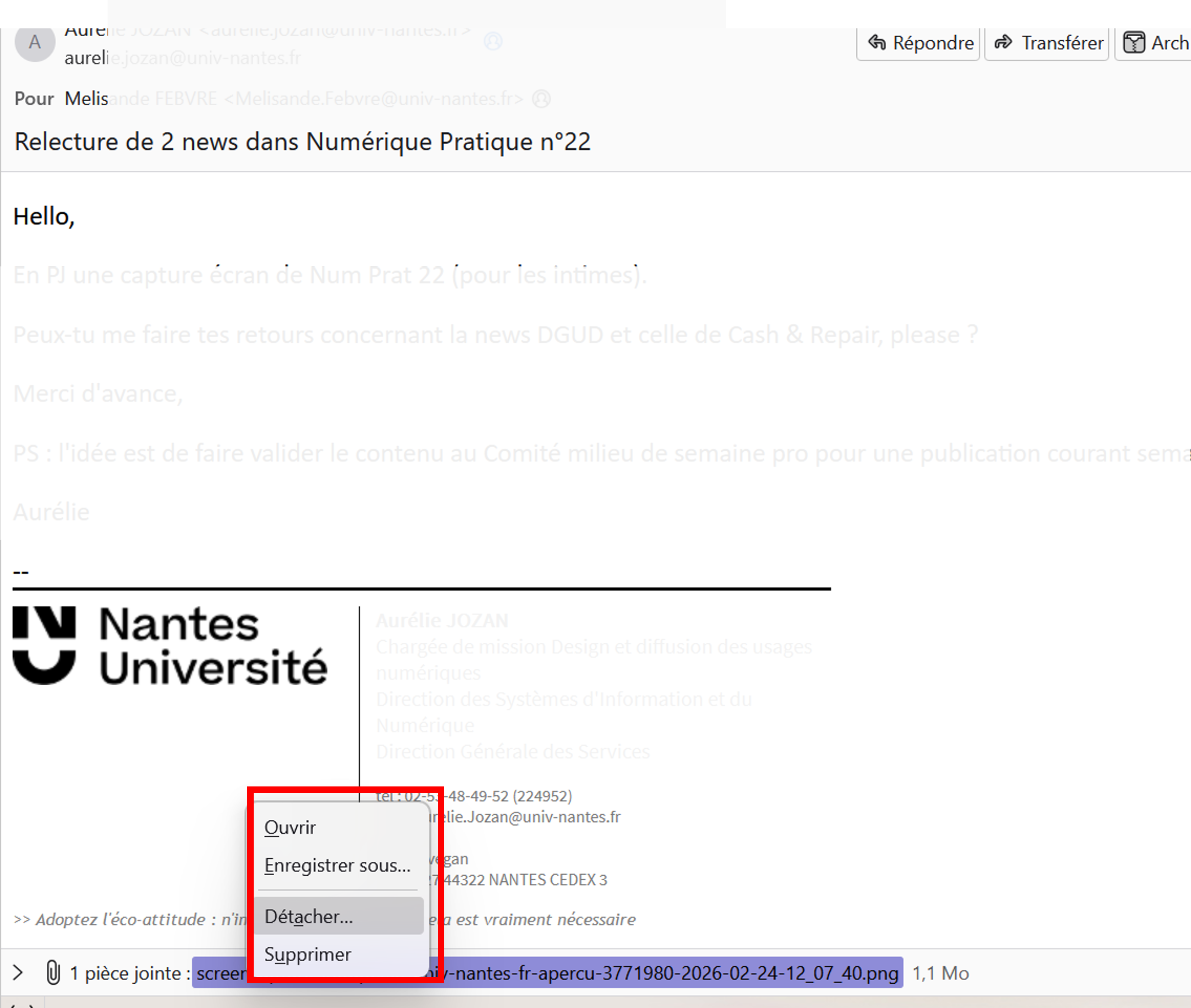Click the Hello, greeting text
Image resolution: width=1191 pixels, height=1008 pixels.
[x=44, y=217]
